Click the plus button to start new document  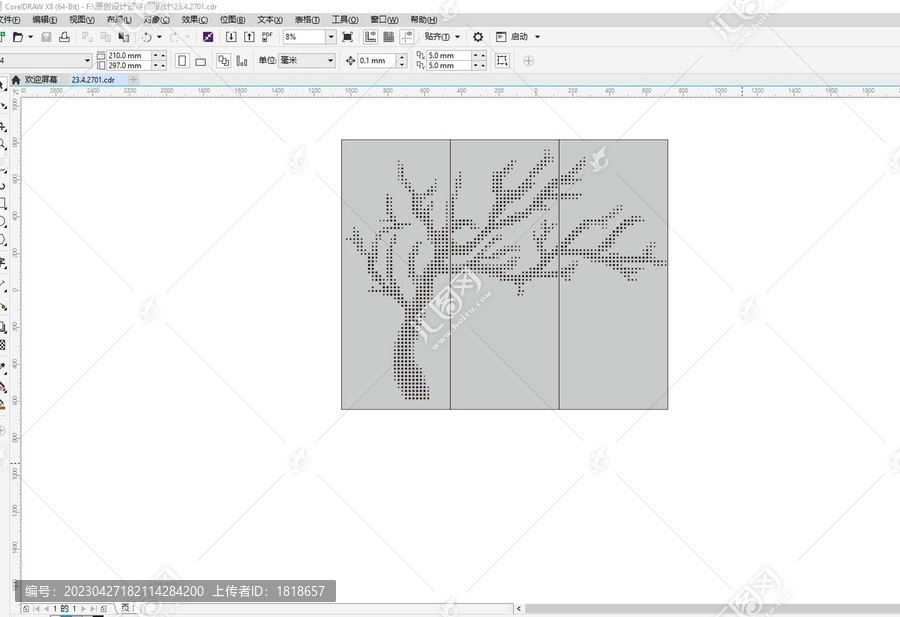point(133,80)
